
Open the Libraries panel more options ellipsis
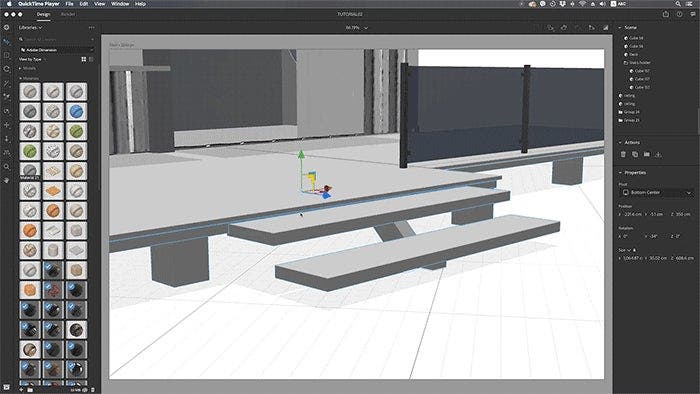(92, 28)
